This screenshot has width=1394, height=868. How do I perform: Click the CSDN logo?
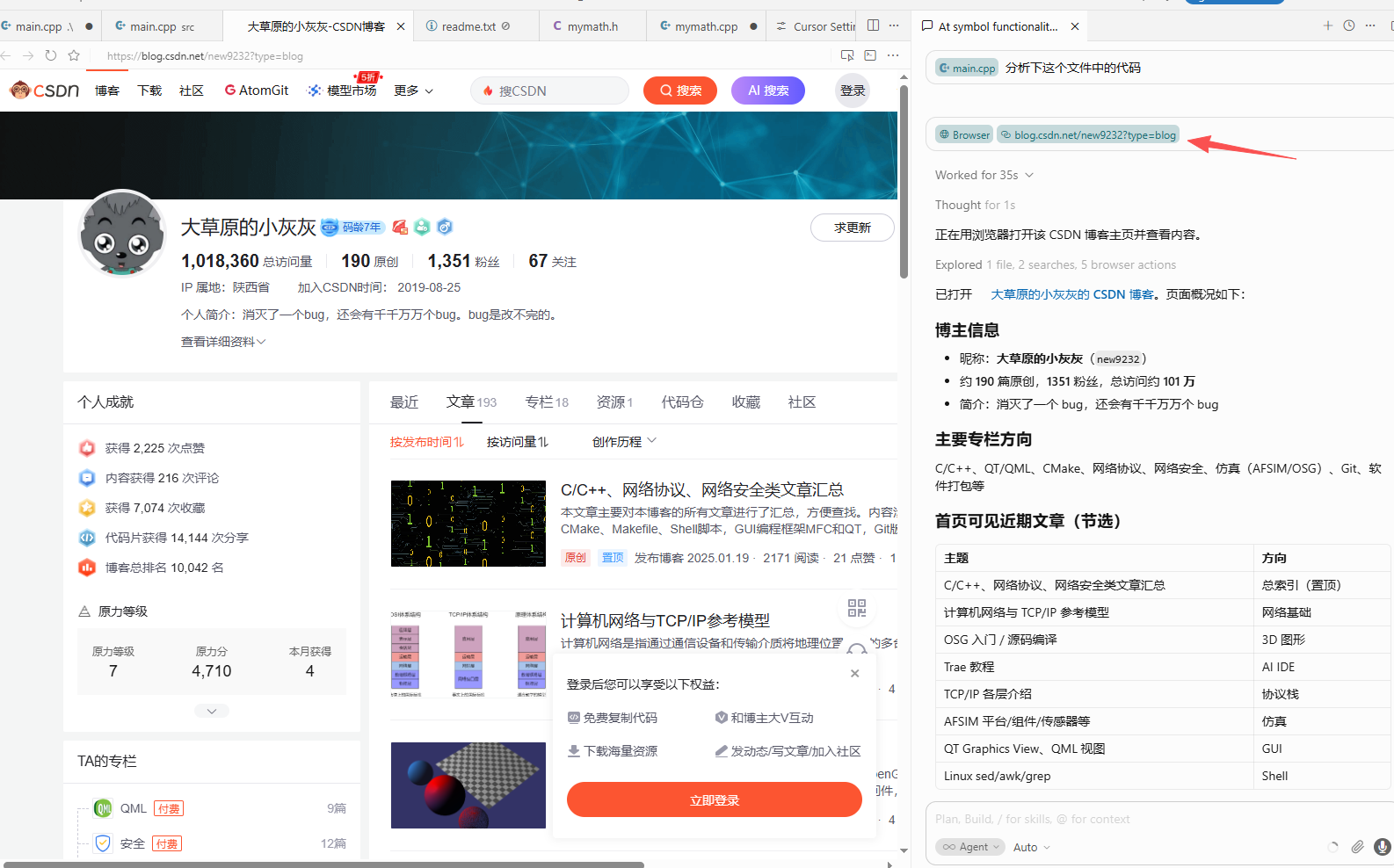click(44, 90)
